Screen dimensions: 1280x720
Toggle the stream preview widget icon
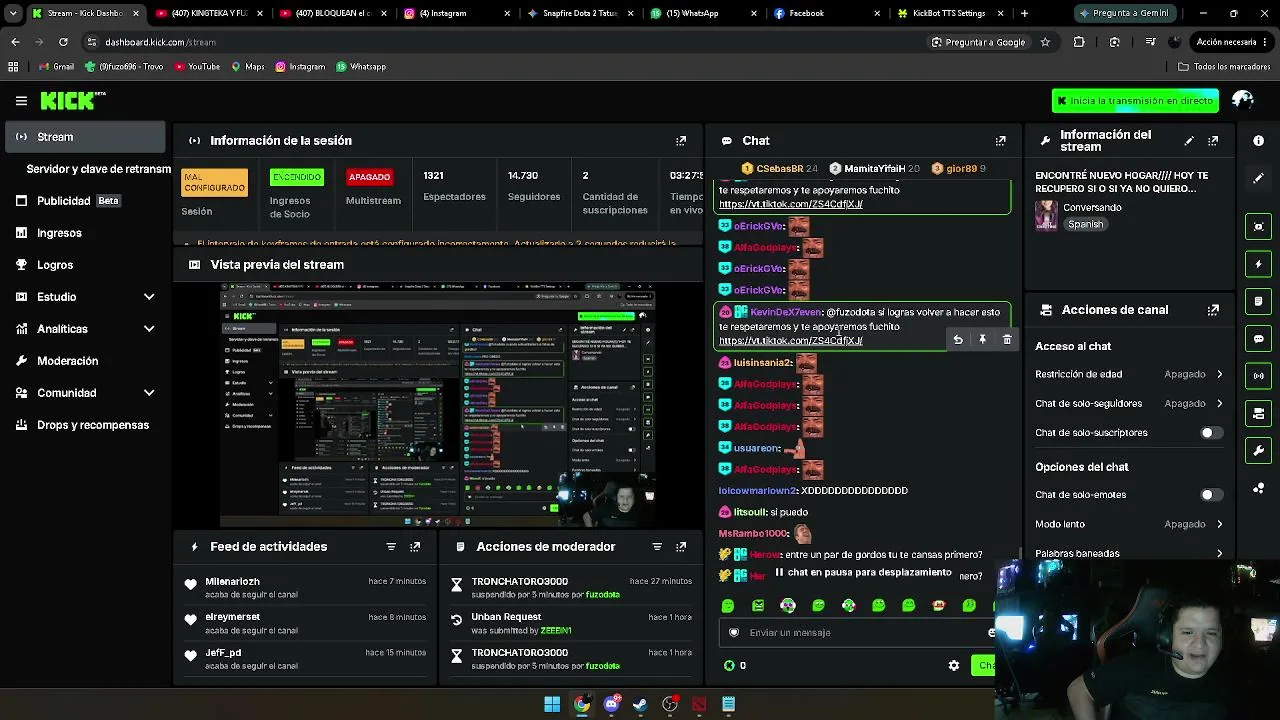(x=1259, y=226)
